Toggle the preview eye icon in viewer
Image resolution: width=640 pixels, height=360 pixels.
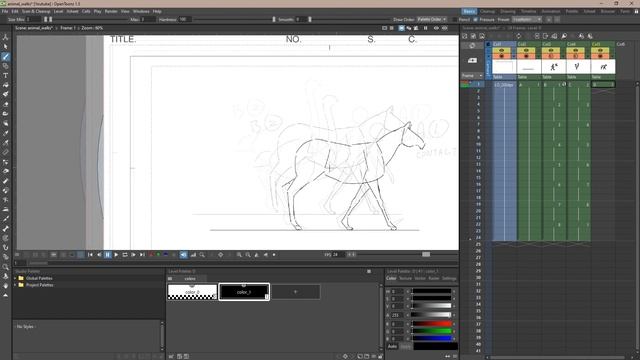pos(436,28)
